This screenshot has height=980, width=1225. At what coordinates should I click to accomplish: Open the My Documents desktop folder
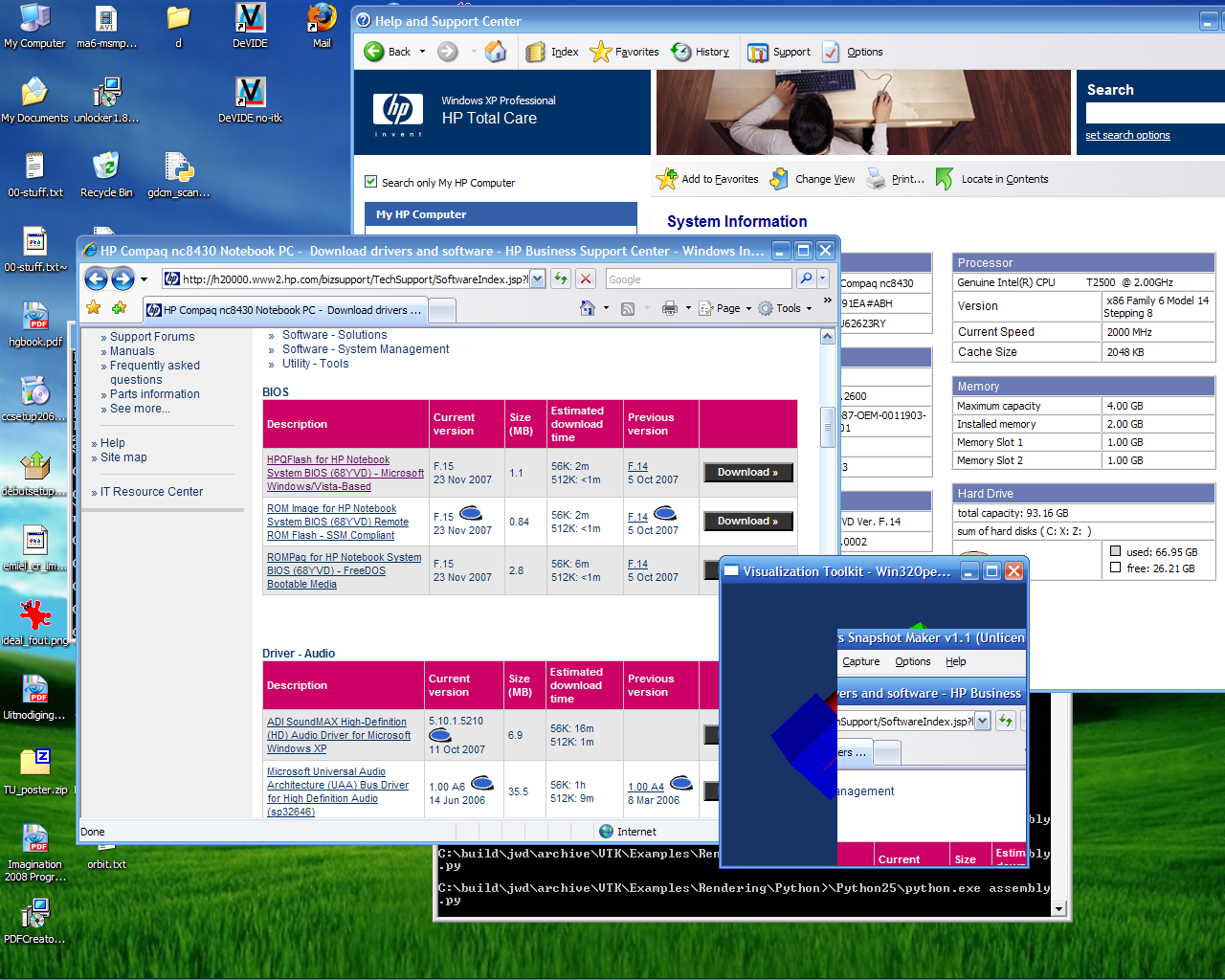coord(34,100)
